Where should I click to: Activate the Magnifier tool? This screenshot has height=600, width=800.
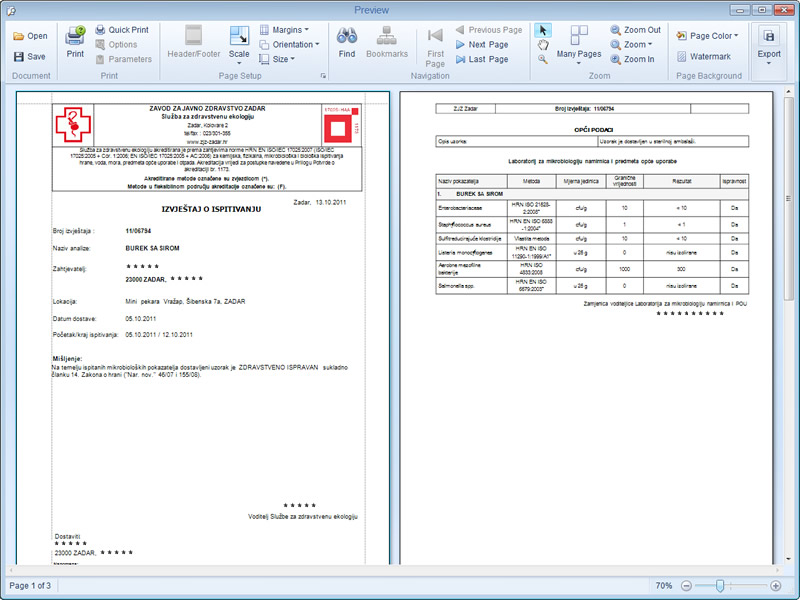click(542, 59)
